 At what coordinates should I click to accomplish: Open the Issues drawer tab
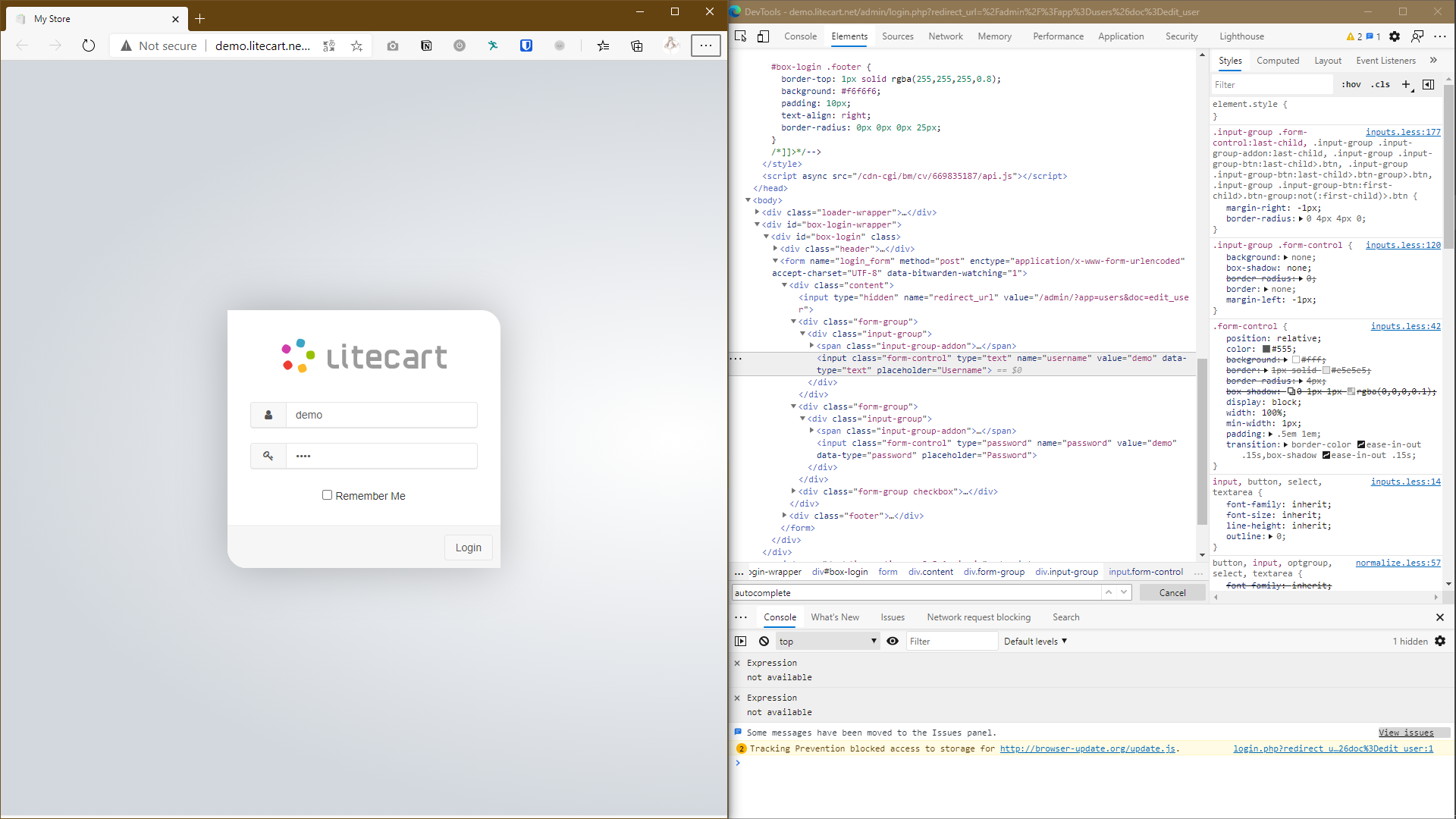click(x=893, y=617)
